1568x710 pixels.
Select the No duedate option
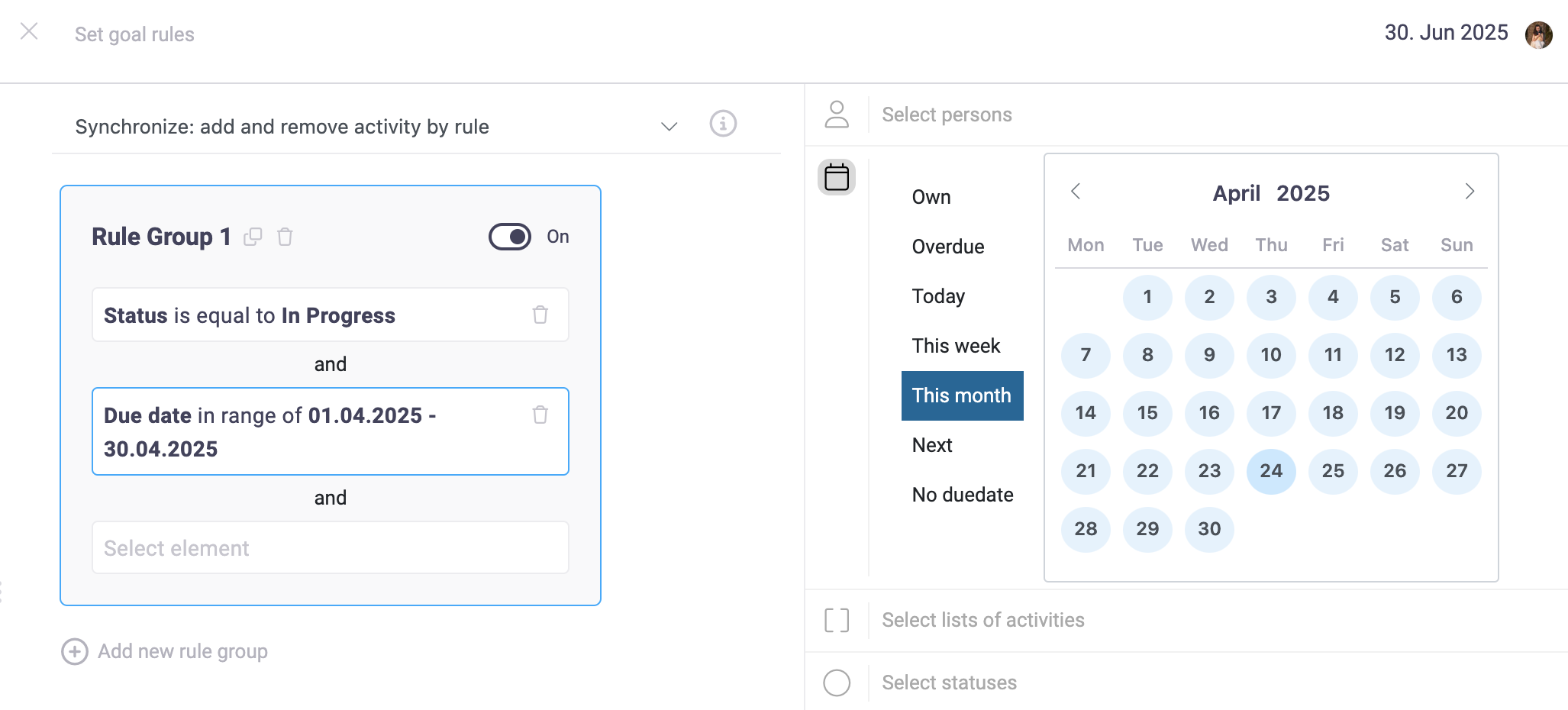tap(963, 495)
